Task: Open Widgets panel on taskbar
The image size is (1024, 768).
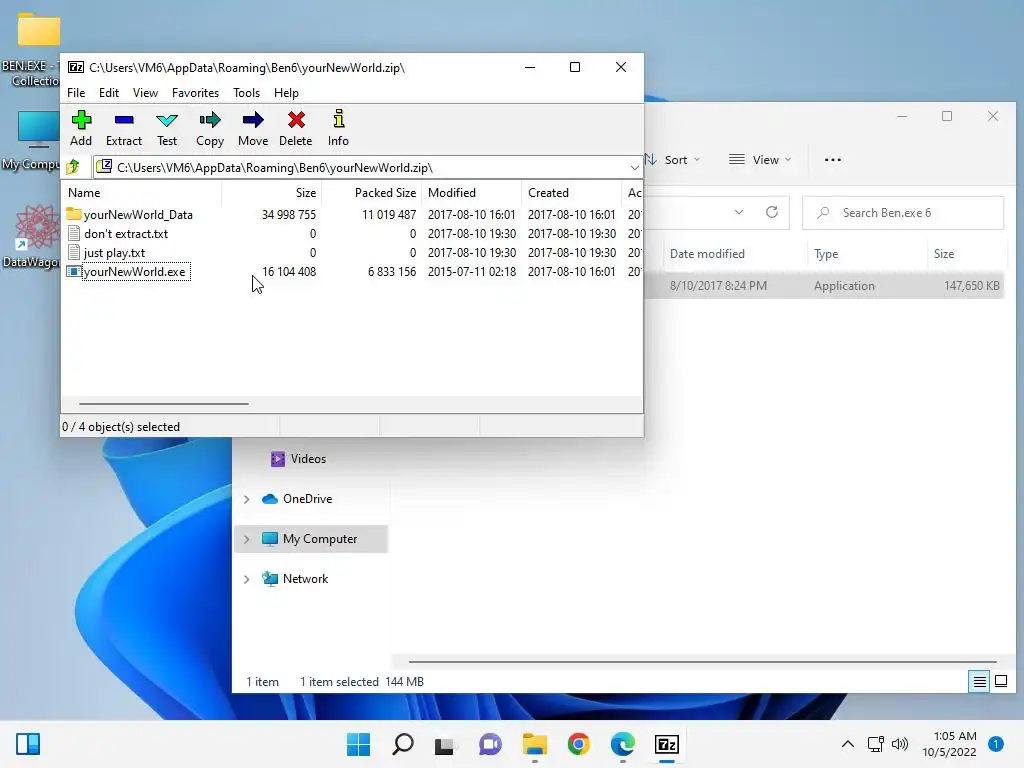Action: coord(28,744)
